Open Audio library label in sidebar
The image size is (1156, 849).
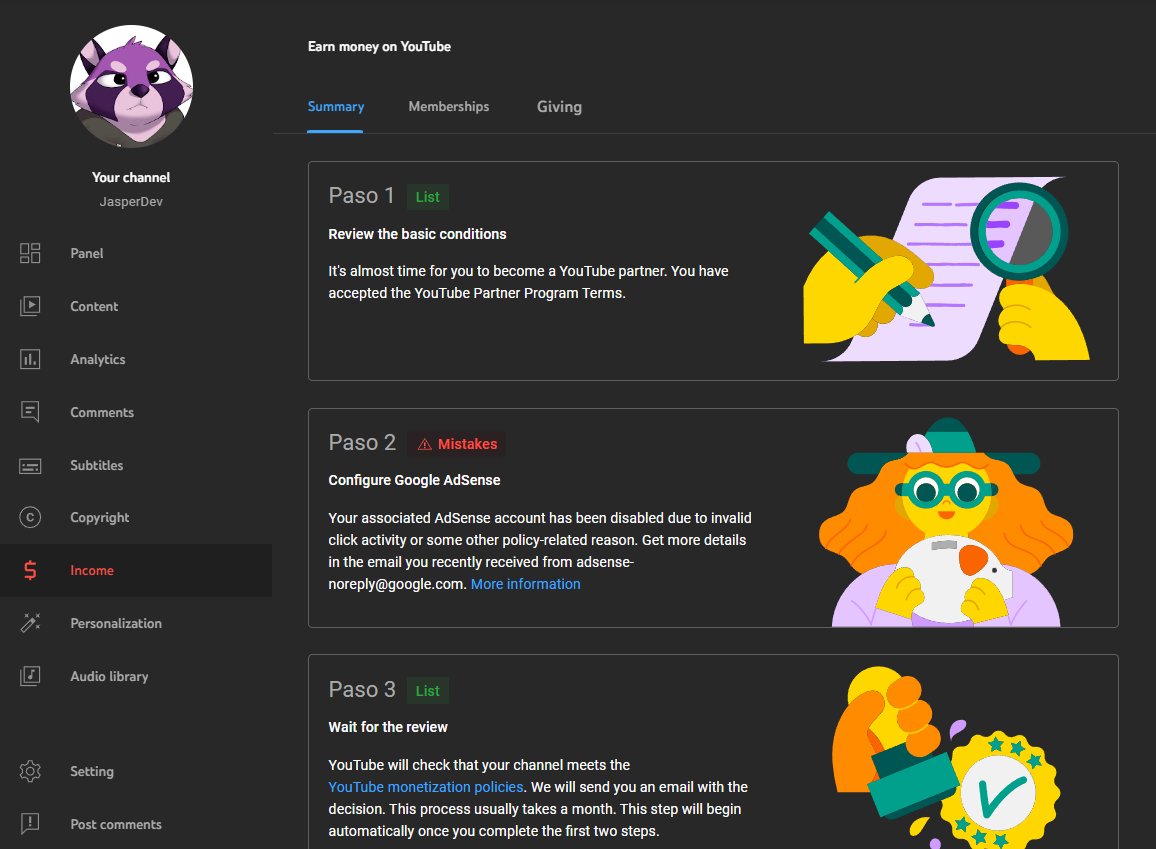[x=109, y=677]
